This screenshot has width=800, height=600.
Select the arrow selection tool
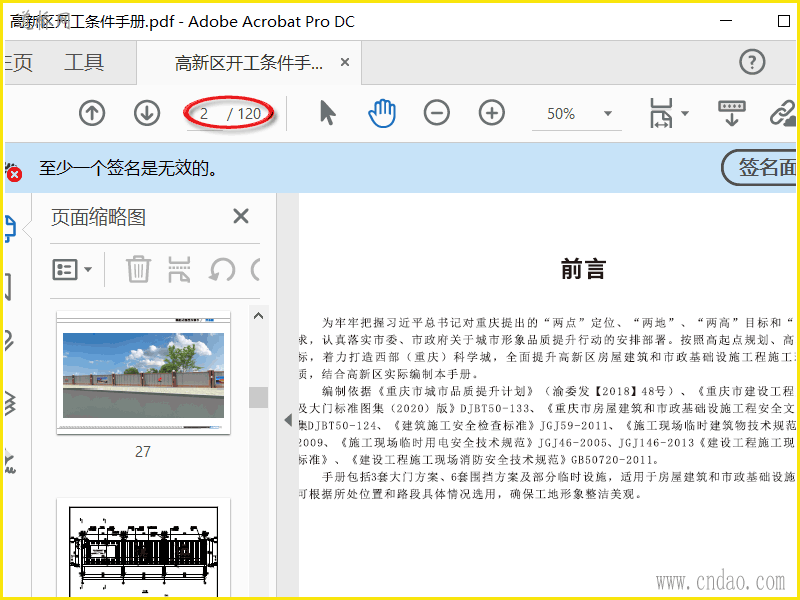coord(328,113)
